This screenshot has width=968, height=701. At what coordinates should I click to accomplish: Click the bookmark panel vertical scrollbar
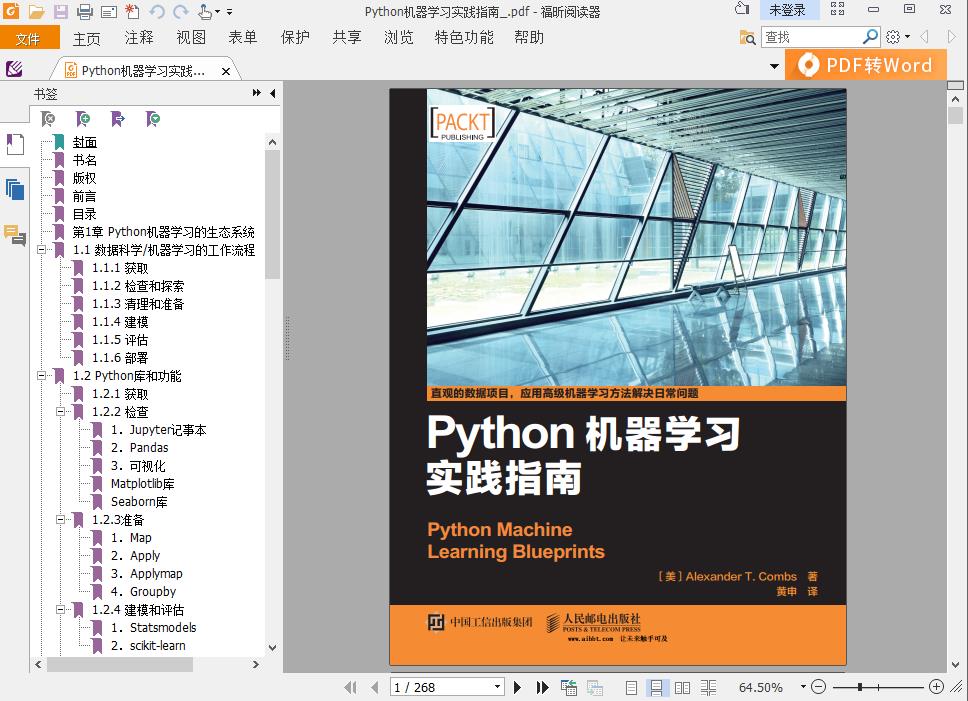click(272, 214)
